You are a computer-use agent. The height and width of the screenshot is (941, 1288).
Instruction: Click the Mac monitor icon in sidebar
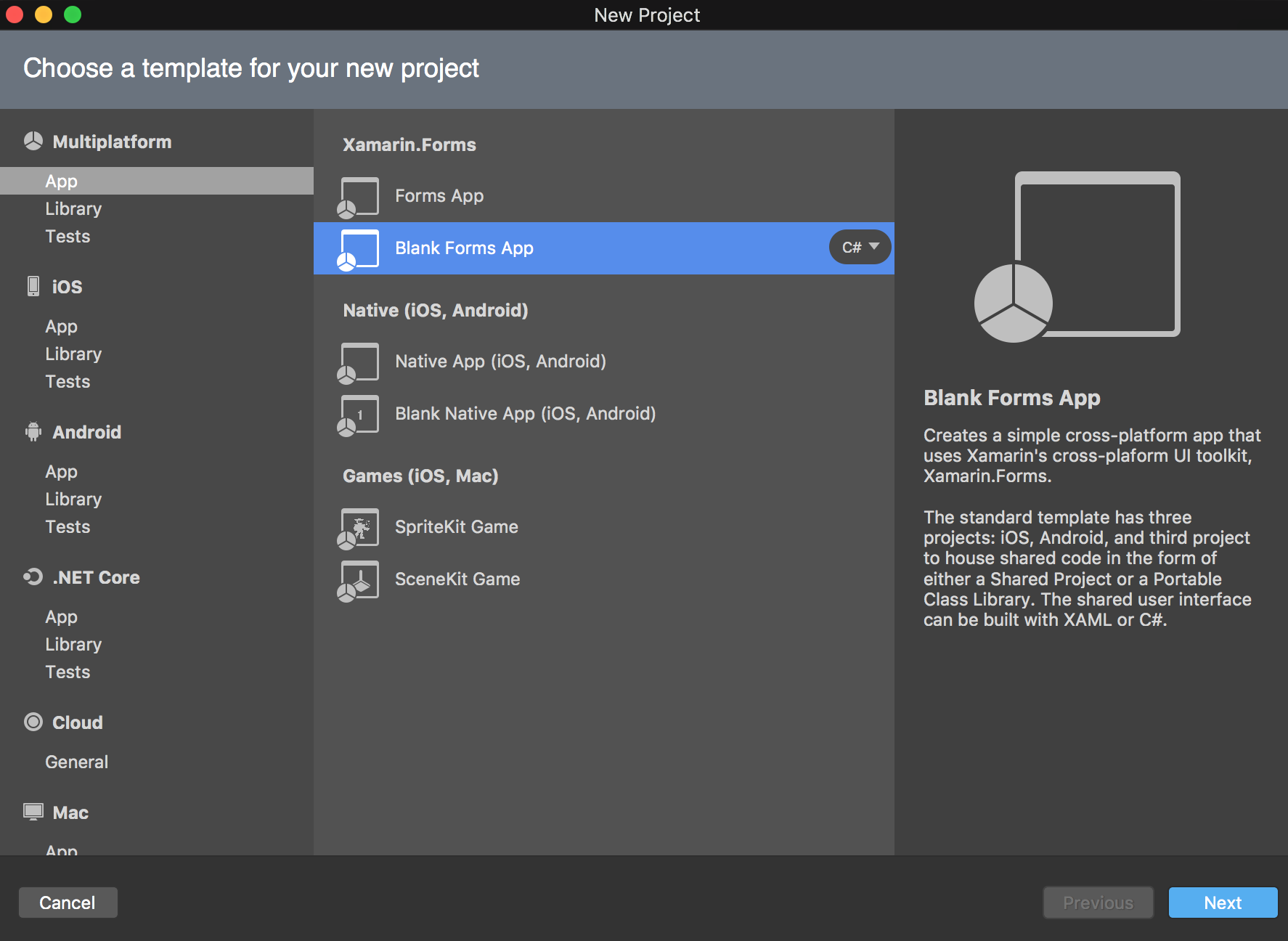pyautogui.click(x=33, y=812)
